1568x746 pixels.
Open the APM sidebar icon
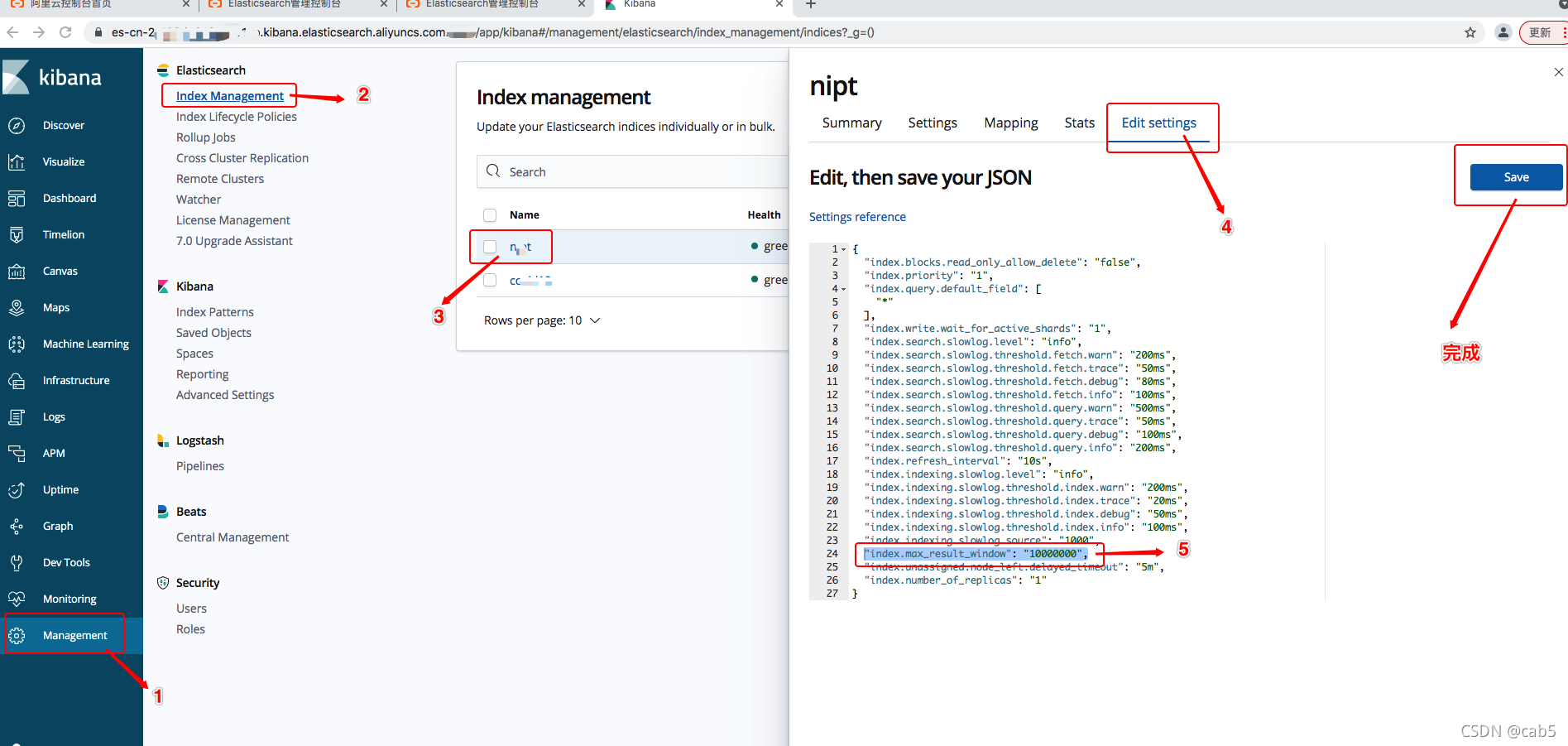point(17,454)
